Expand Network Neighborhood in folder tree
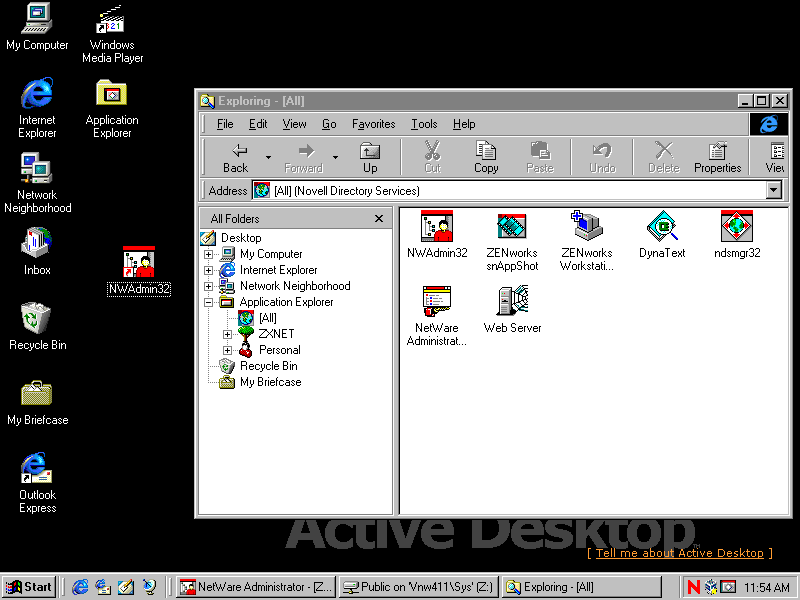800x600 pixels. (208, 286)
